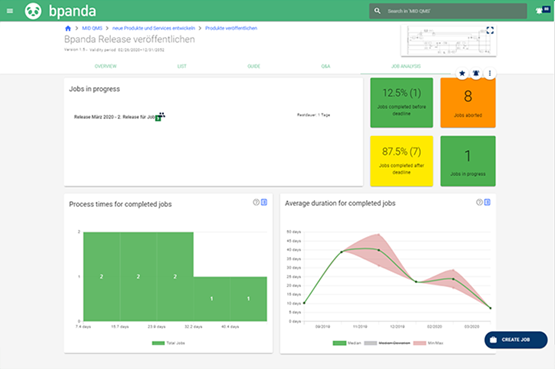Viewport: 555px width, 369px height.
Task: Toggle the 'Min/Max' legend entry
Action: click(x=428, y=343)
